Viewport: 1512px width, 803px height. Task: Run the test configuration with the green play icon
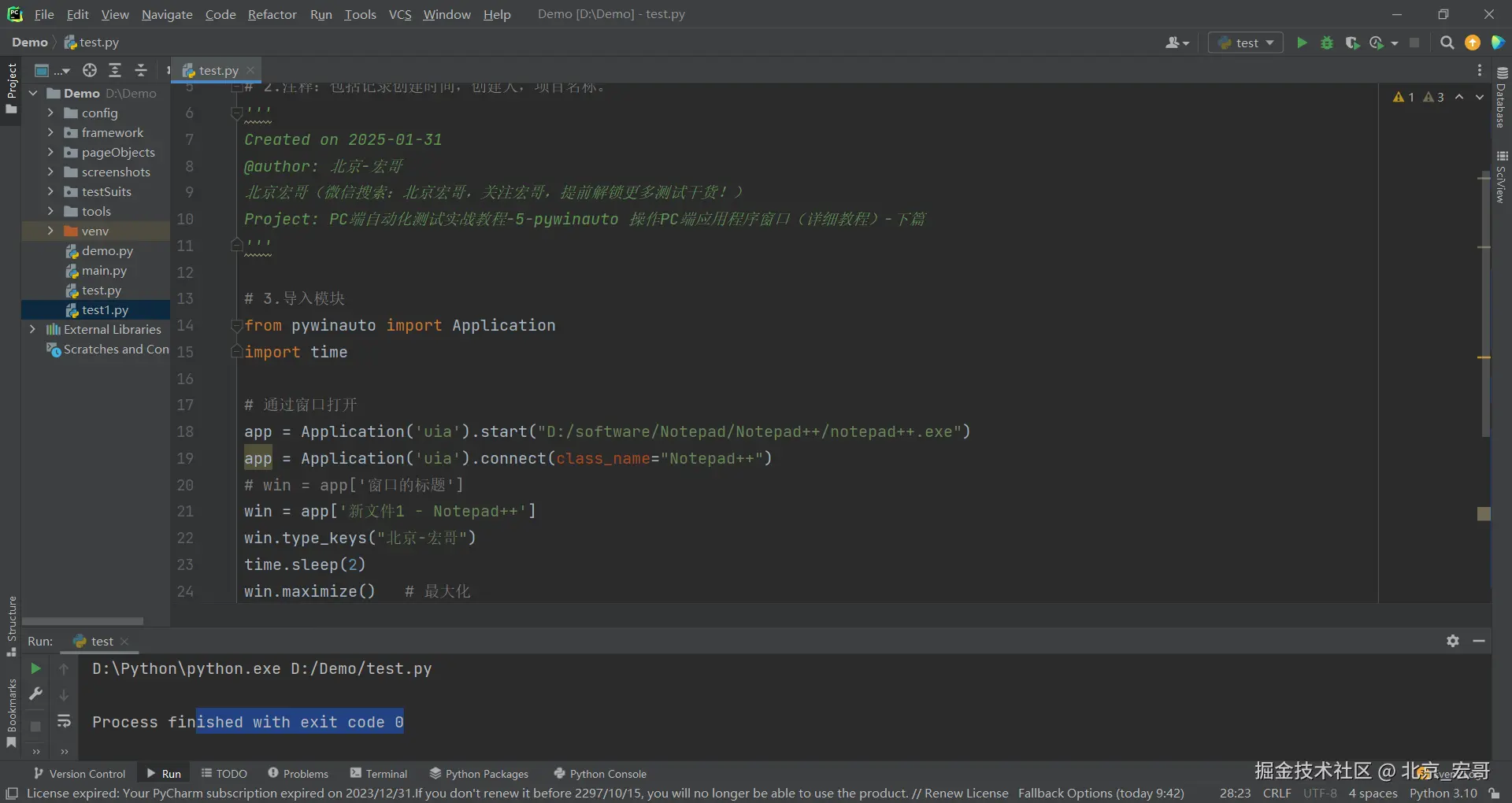1302,43
